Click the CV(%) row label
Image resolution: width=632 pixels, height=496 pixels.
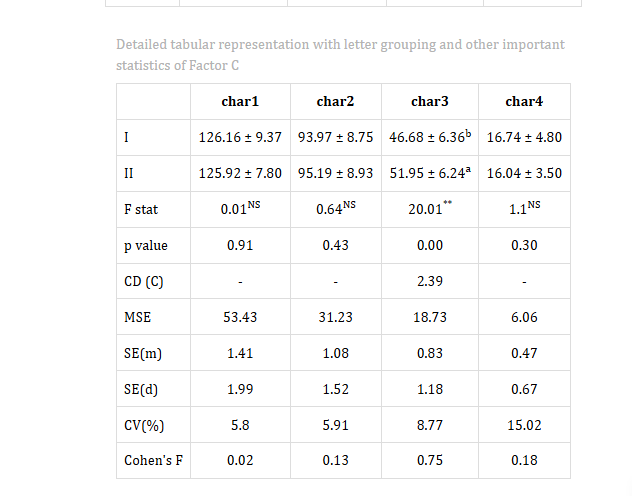pyautogui.click(x=144, y=425)
